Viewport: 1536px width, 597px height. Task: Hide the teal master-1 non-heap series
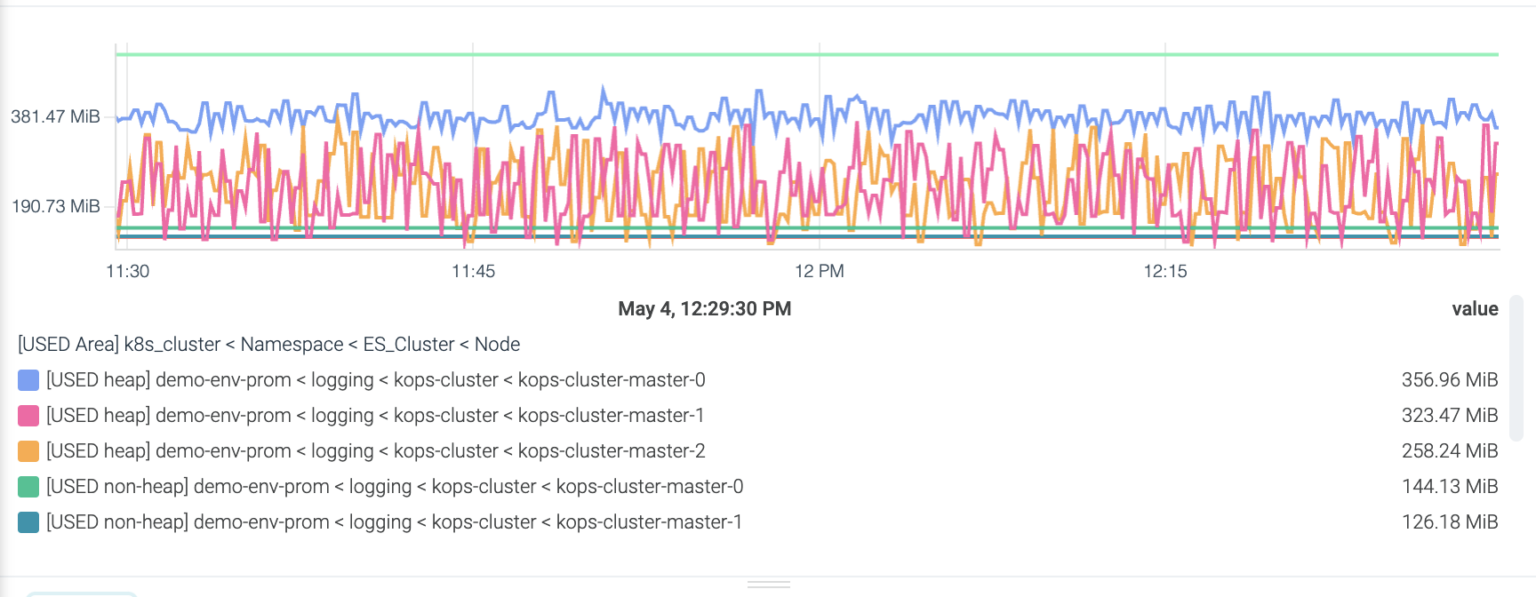point(26,521)
